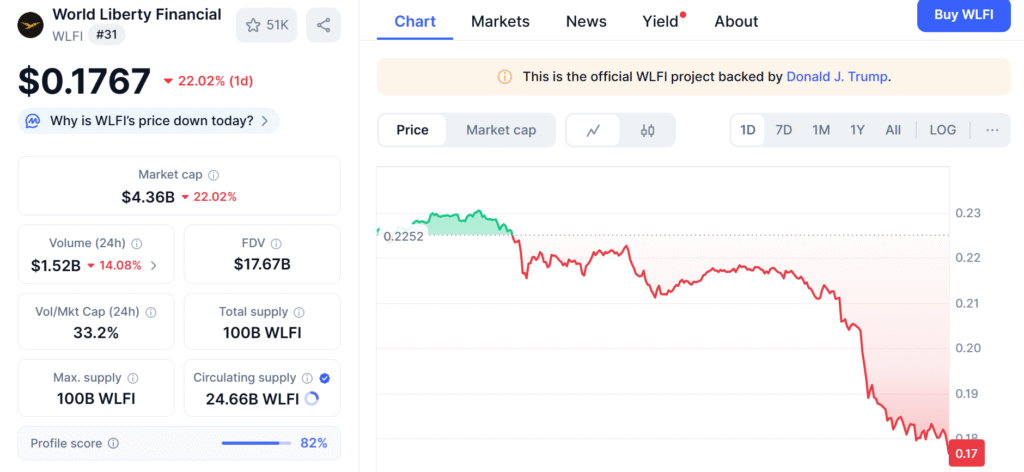Click the Circulating supply verified badge
The width and height of the screenshot is (1024, 472).
[324, 378]
